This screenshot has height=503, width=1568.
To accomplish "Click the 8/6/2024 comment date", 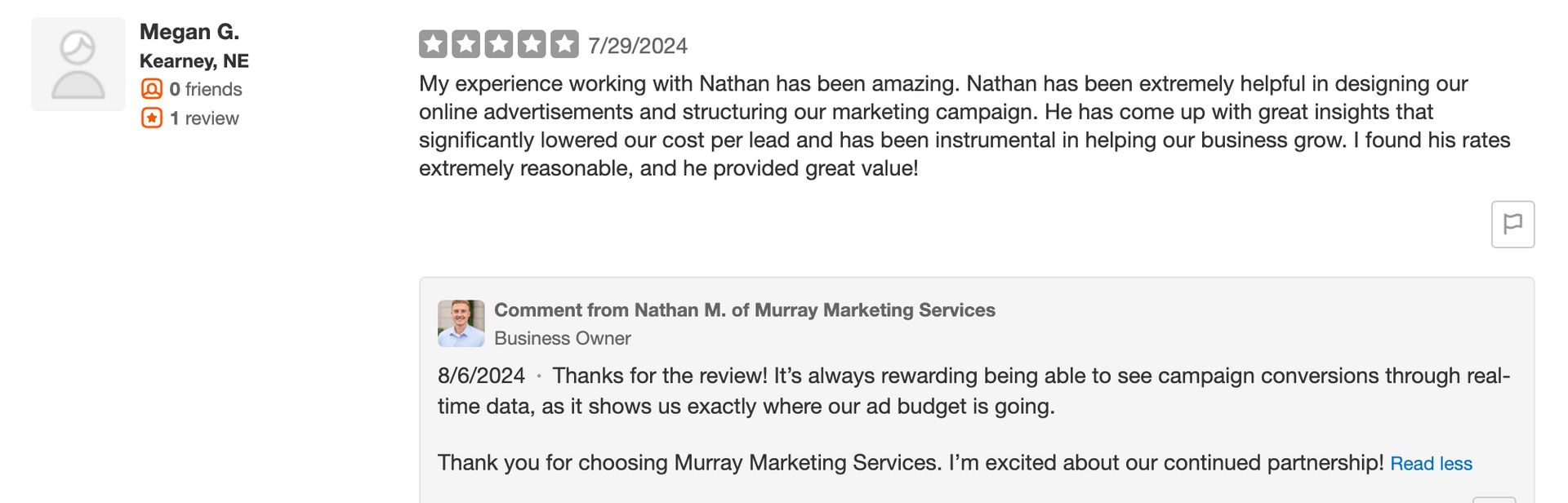I will [x=481, y=376].
